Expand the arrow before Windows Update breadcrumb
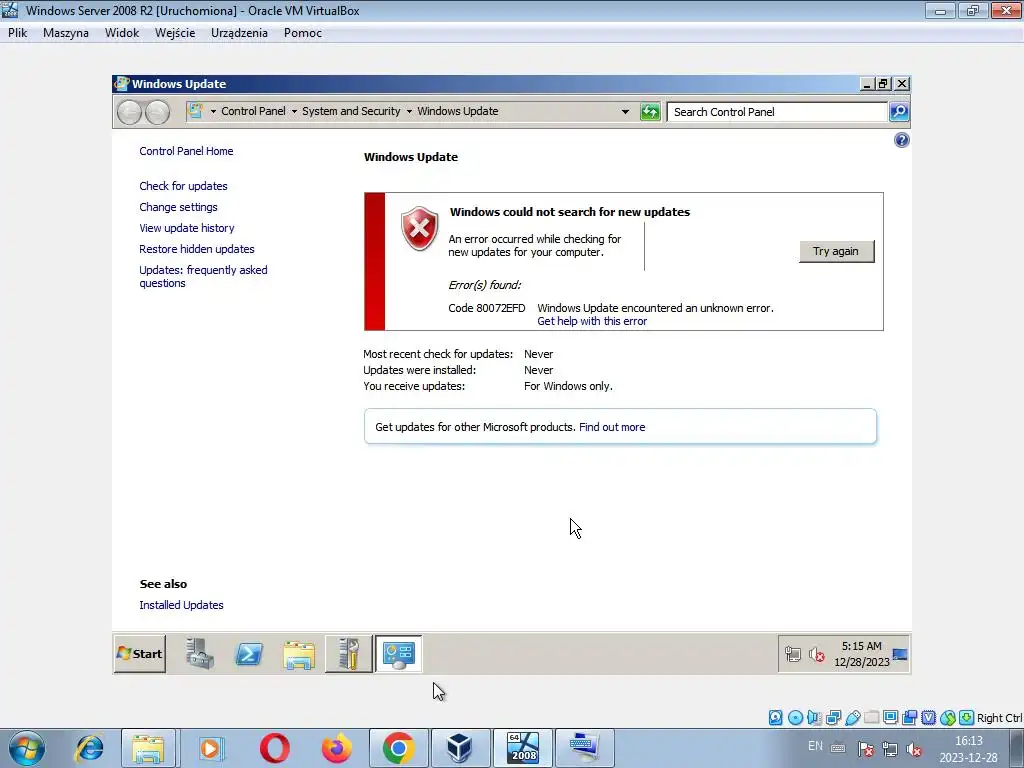Image resolution: width=1024 pixels, height=768 pixels. [409, 112]
